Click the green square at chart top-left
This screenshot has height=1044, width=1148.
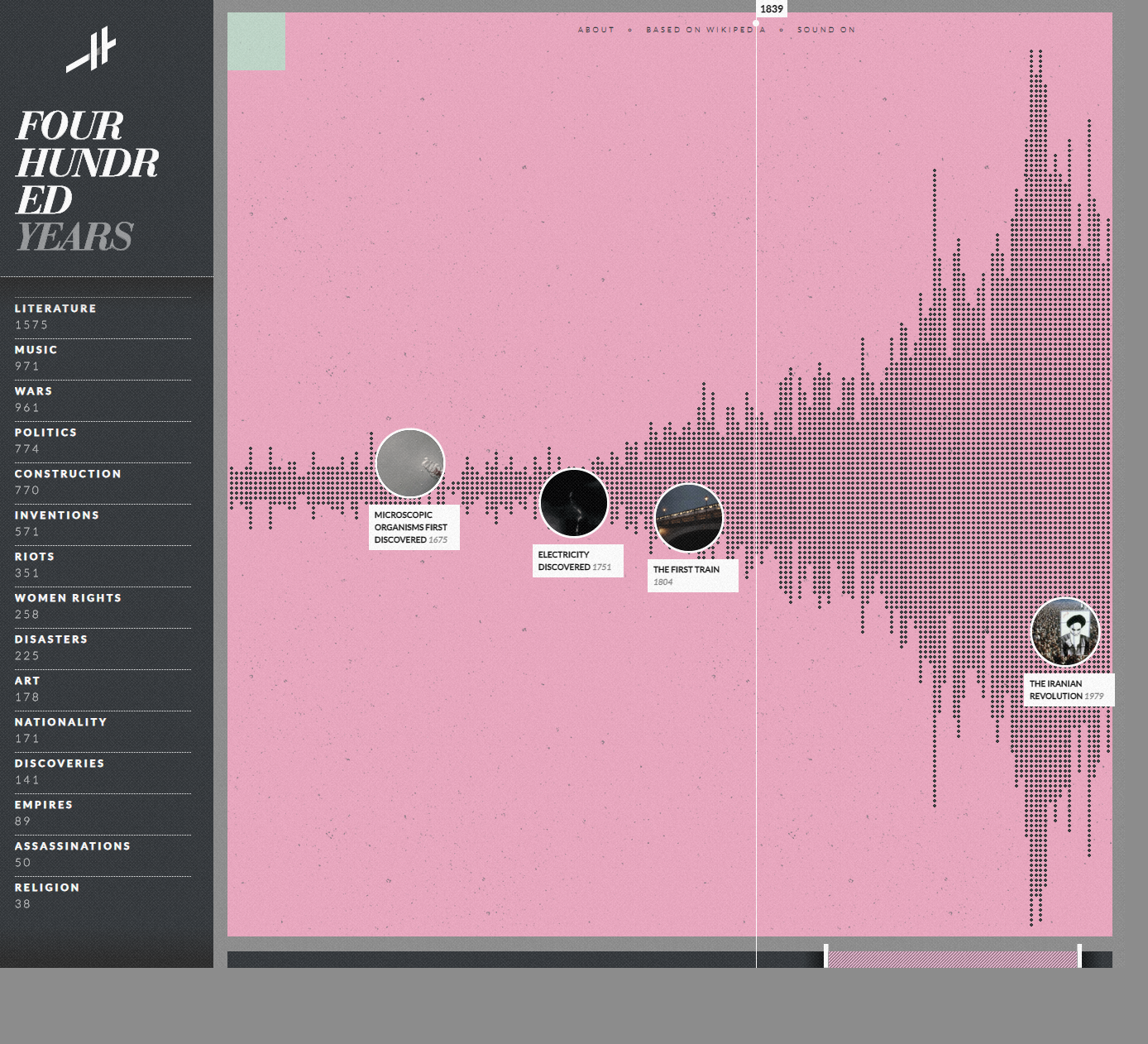[257, 41]
